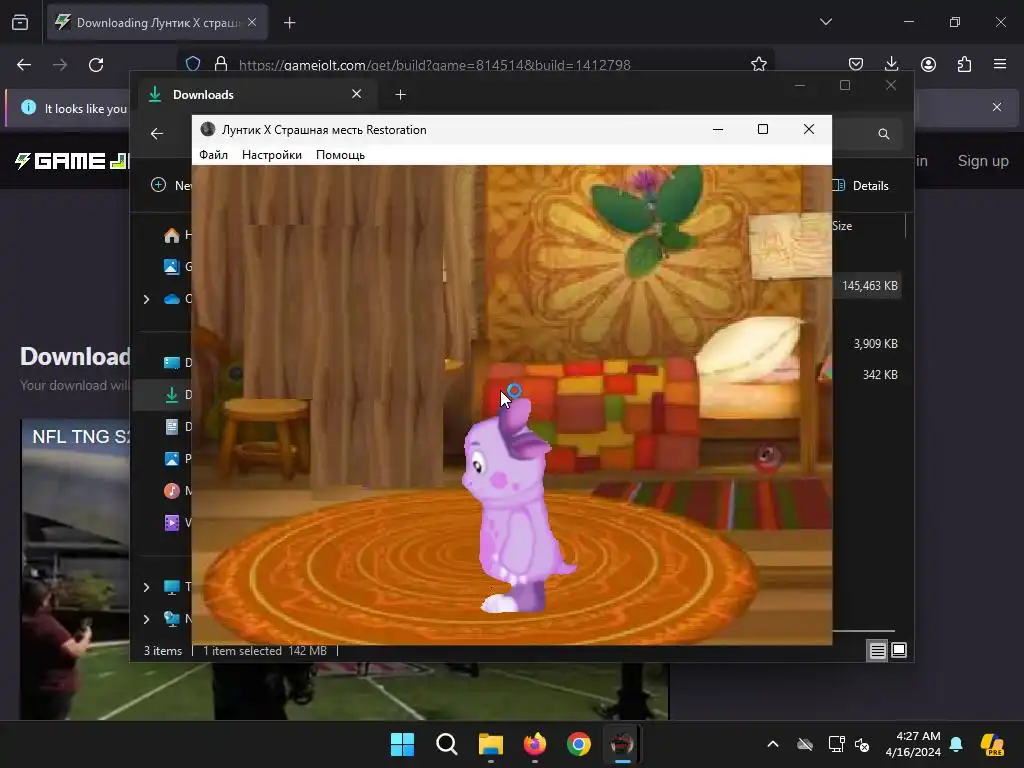Click Sign up on Game Jolt
This screenshot has height=768, width=1024.
(x=983, y=161)
